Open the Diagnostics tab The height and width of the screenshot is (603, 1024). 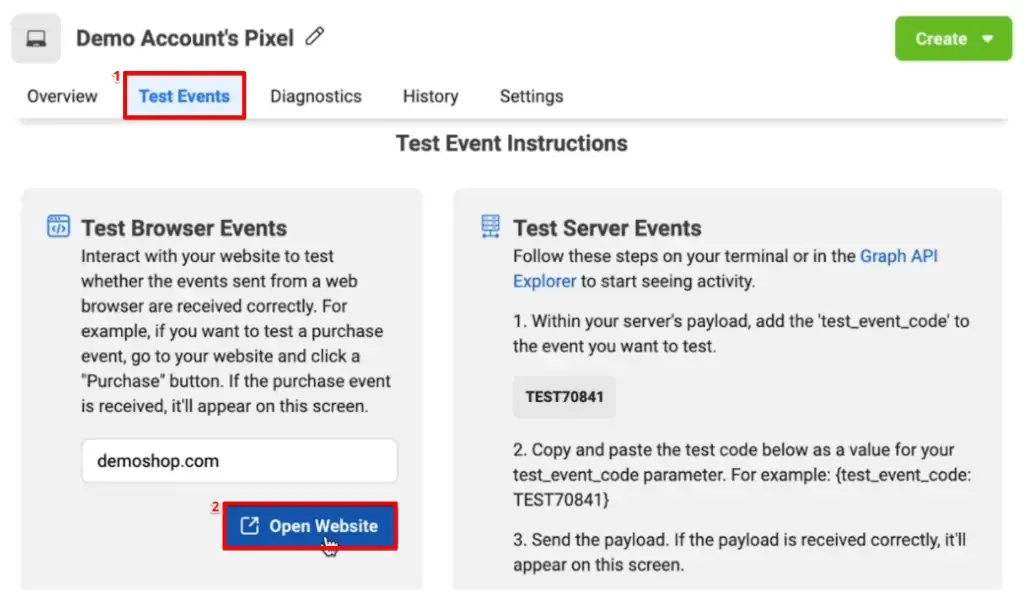pos(315,96)
